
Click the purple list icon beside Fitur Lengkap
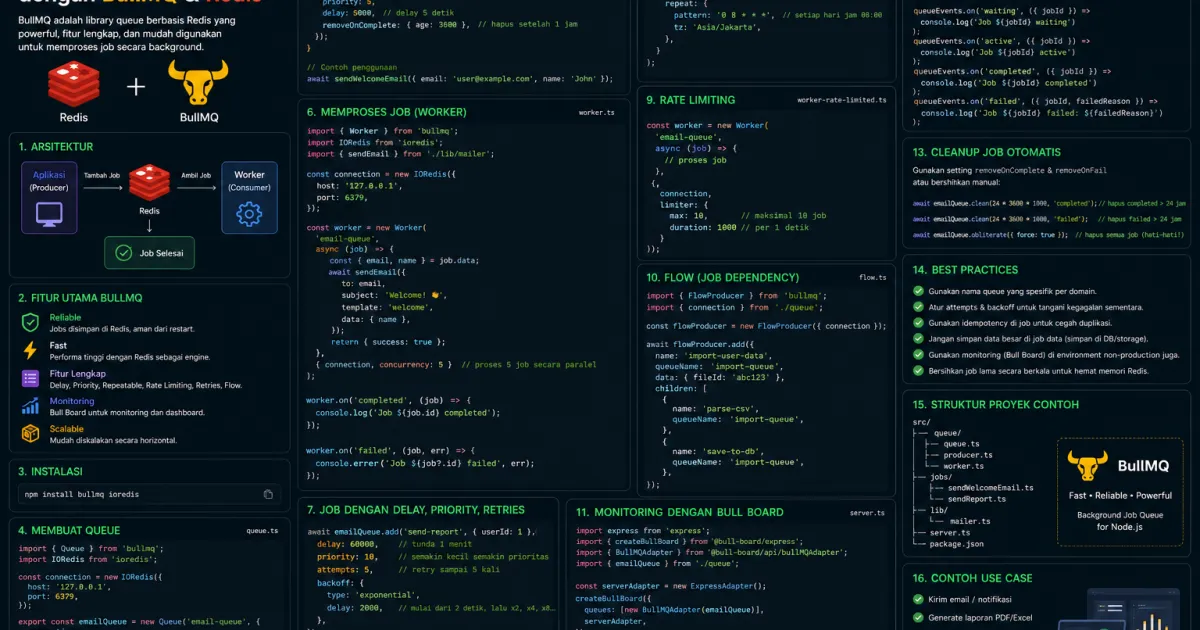(x=30, y=378)
